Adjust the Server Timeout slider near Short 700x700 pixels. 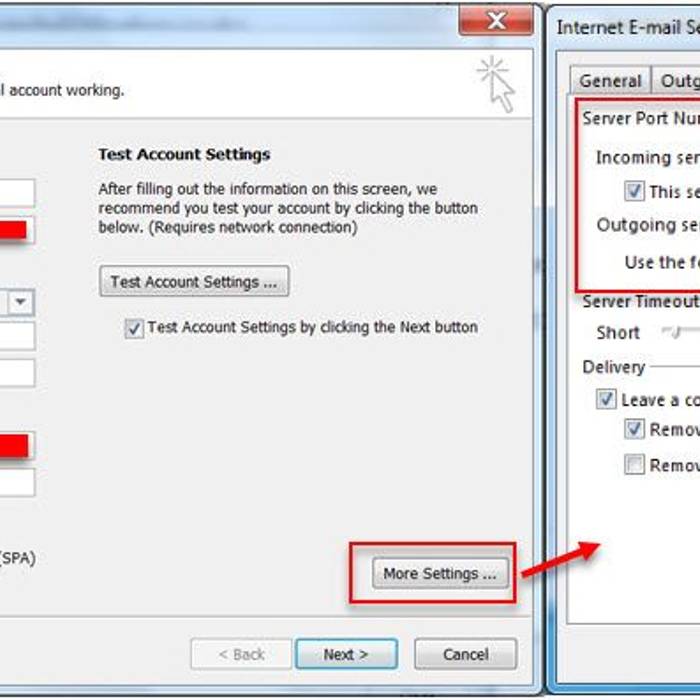(x=676, y=332)
